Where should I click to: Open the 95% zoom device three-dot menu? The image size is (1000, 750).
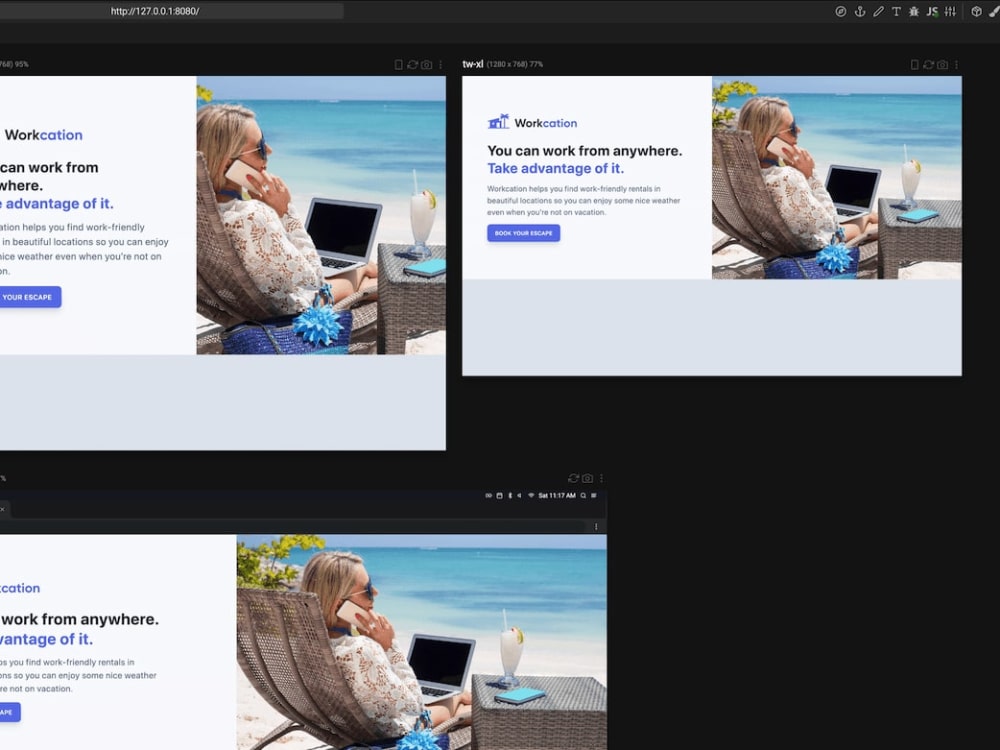pyautogui.click(x=441, y=64)
